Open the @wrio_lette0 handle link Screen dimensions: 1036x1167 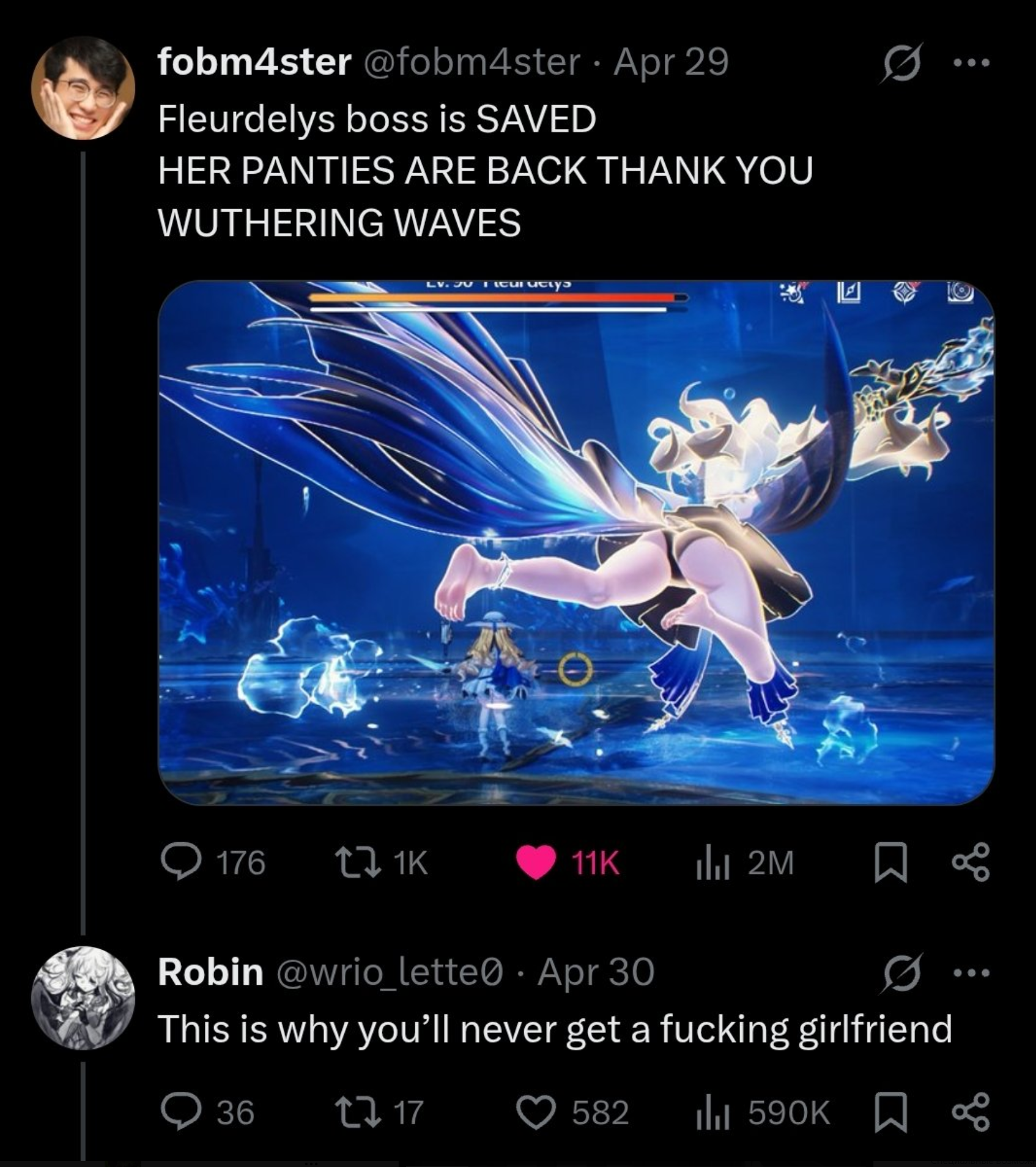(391, 972)
